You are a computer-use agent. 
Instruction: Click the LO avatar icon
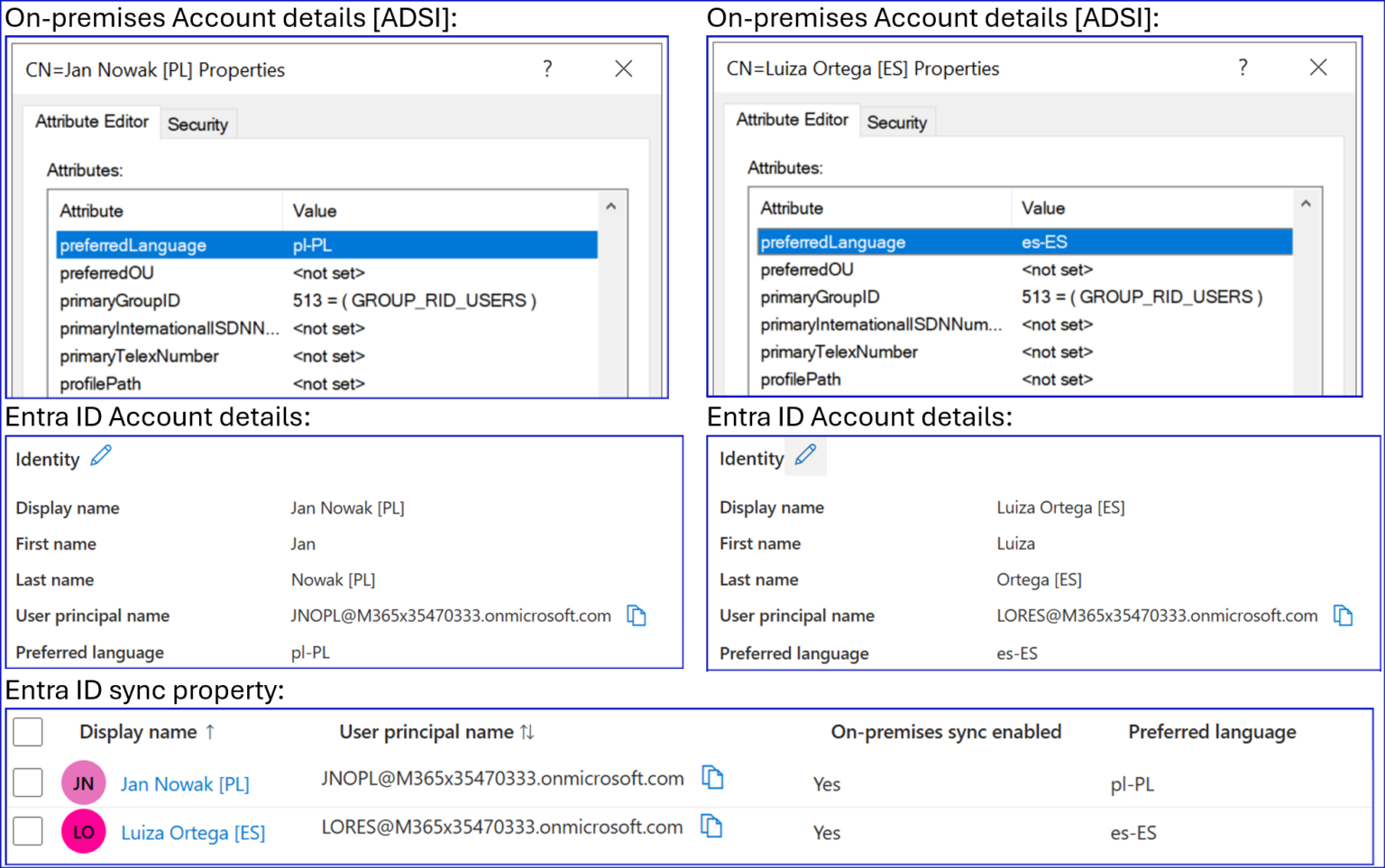(x=83, y=831)
